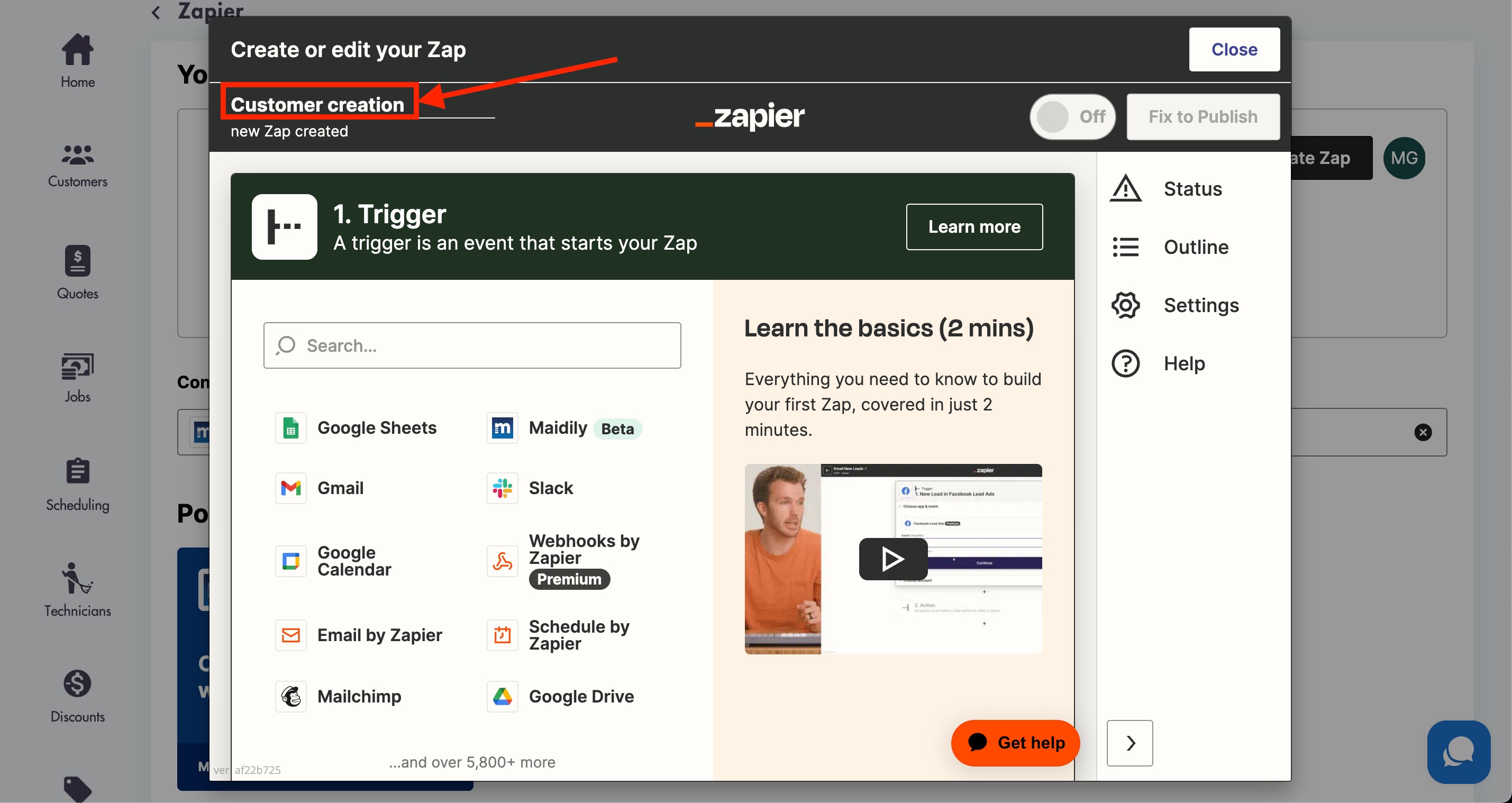
Task: Click the Fix to Publish button
Action: pyautogui.click(x=1203, y=116)
